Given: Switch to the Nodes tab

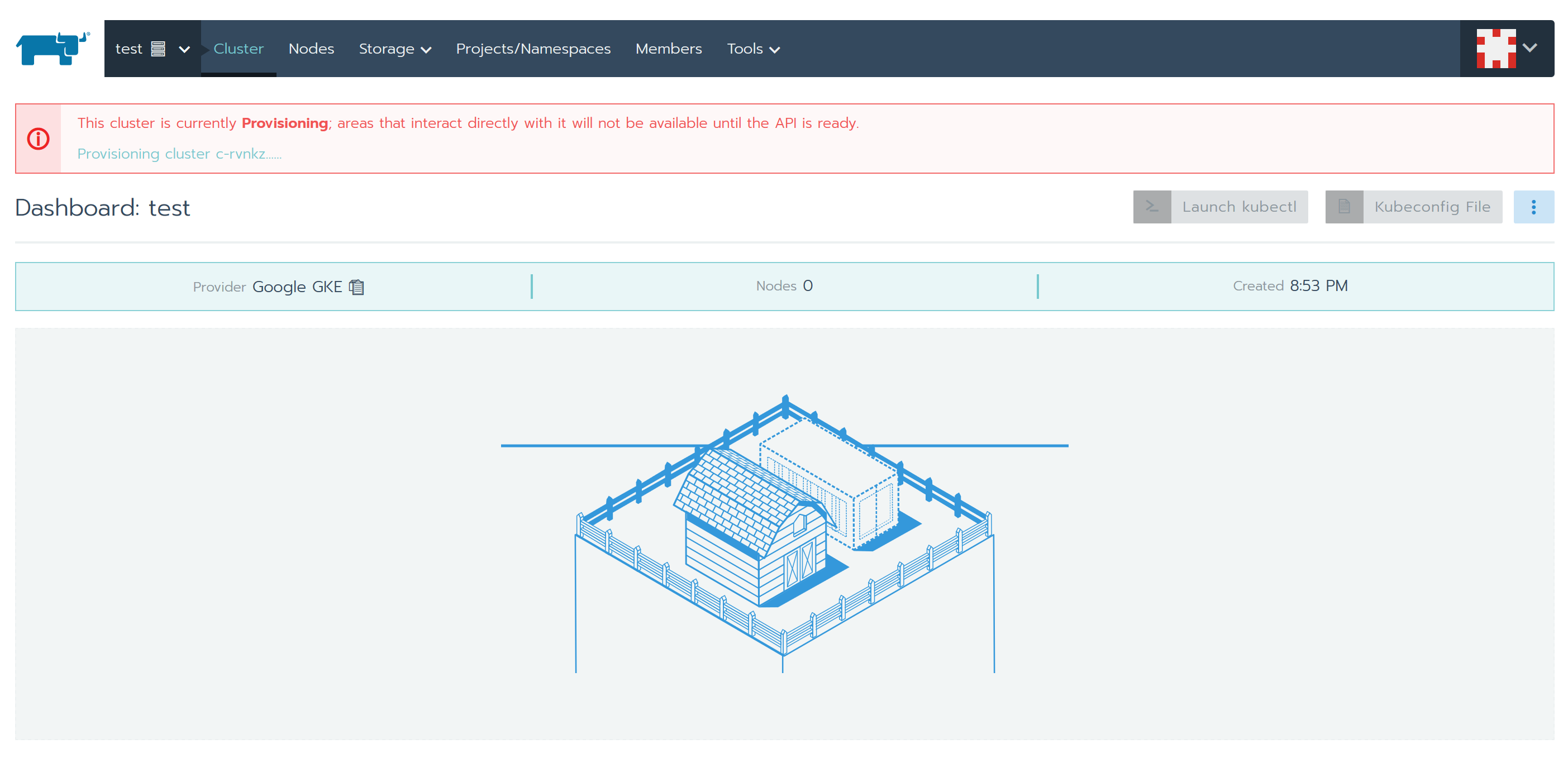Looking at the screenshot, I should point(311,49).
